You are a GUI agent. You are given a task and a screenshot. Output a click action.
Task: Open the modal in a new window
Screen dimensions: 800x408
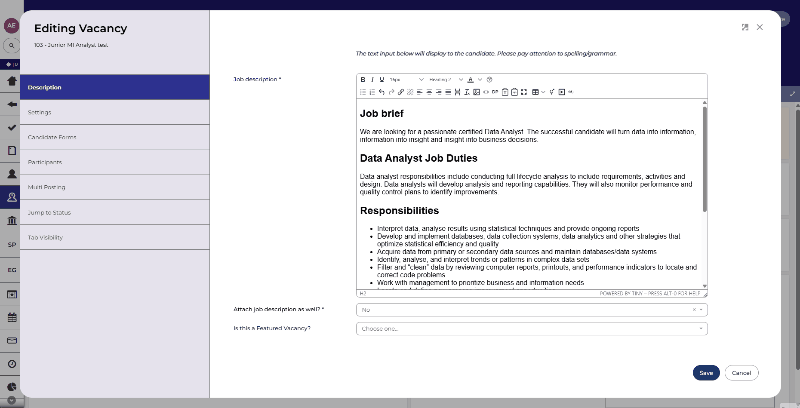pos(745,27)
